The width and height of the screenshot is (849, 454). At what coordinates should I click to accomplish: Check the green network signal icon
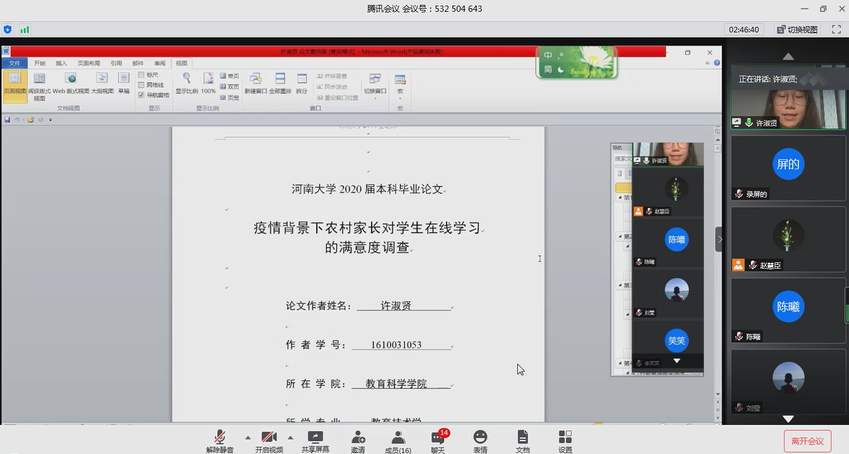pyautogui.click(x=24, y=29)
